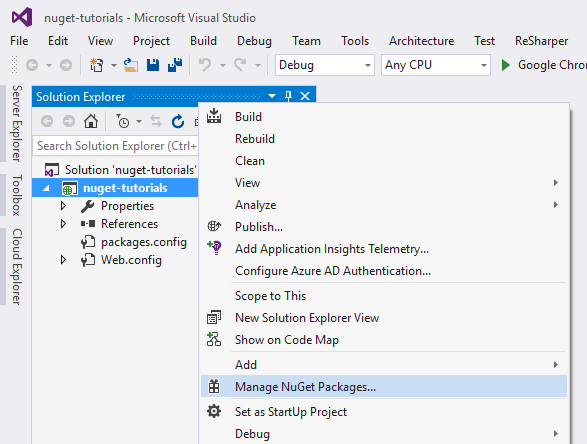Select Scope to This
Image resolution: width=587 pixels, height=444 pixels.
[384, 296]
